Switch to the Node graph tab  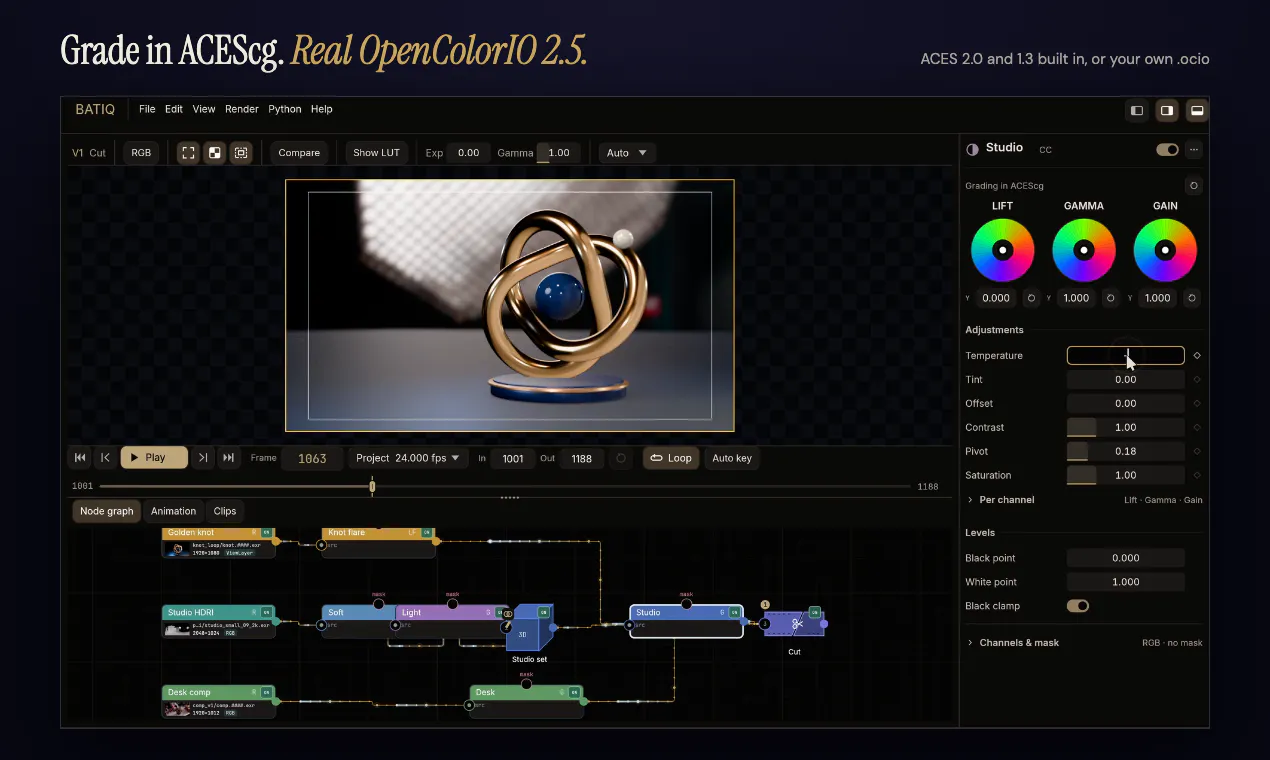pos(106,511)
